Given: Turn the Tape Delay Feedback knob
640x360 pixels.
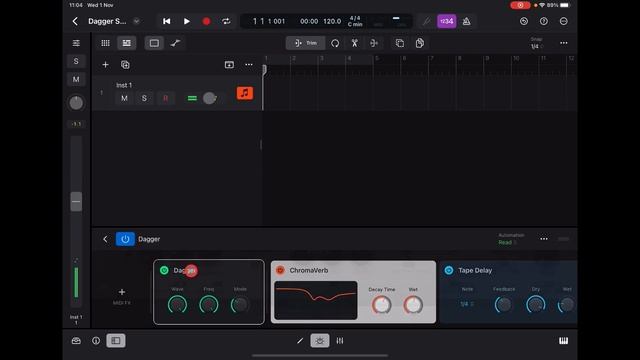Looking at the screenshot, I should click(x=503, y=305).
